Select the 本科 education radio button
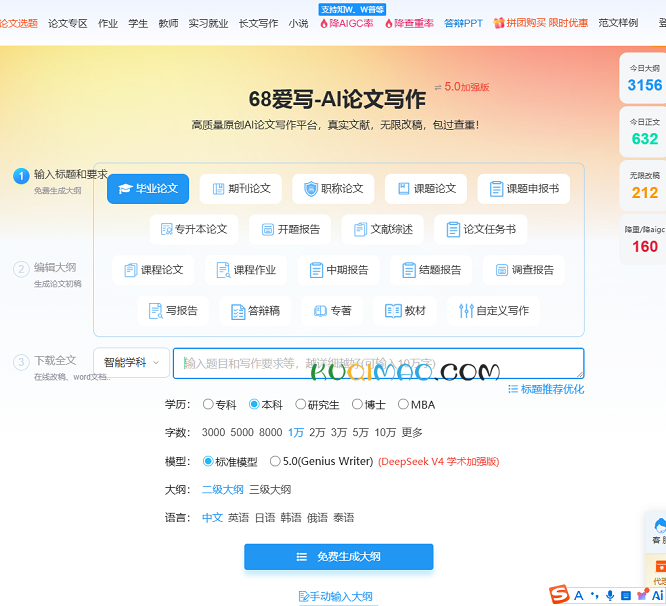The image size is (666, 606). click(254, 404)
